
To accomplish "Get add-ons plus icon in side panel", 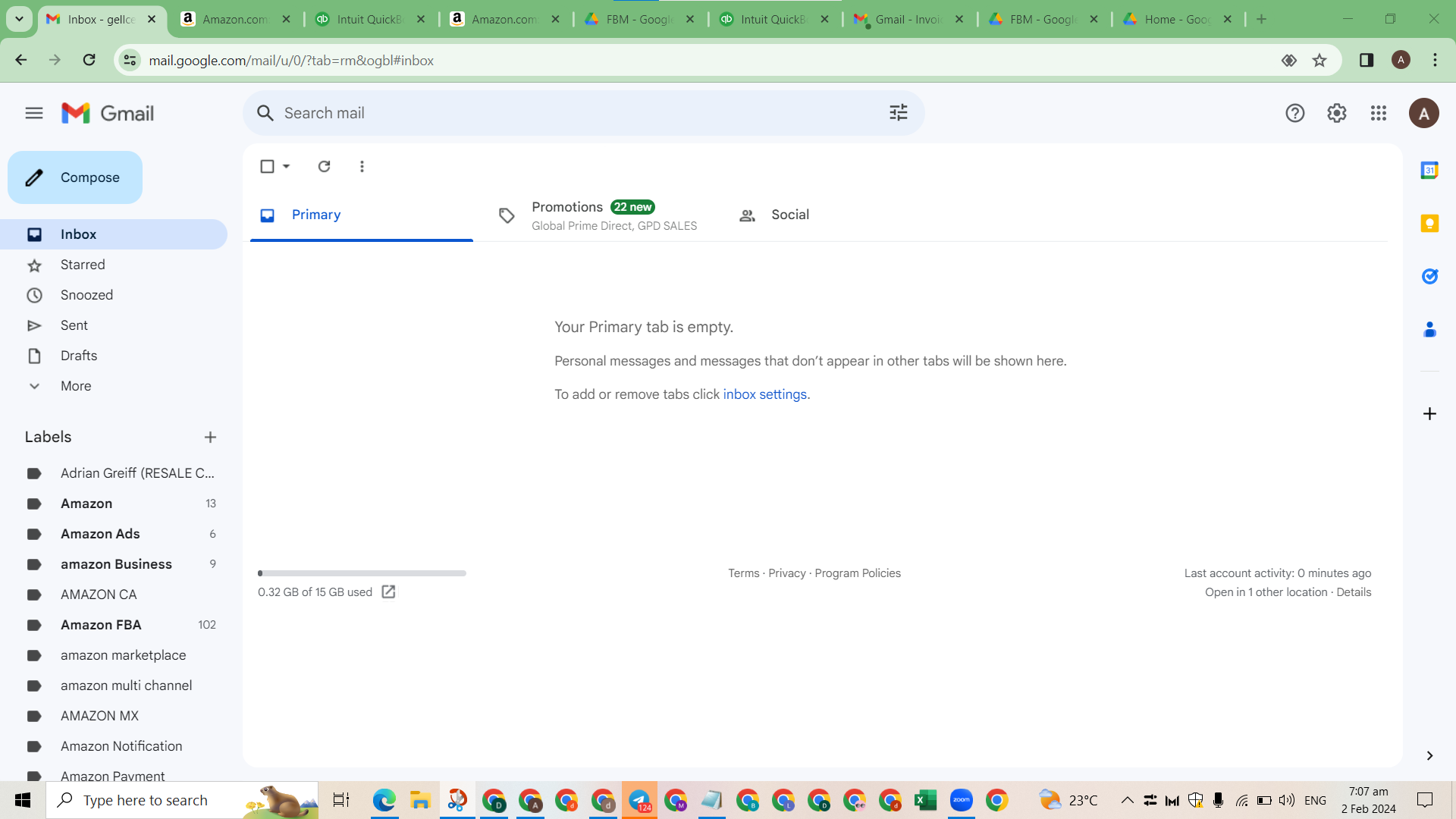I will click(1429, 413).
